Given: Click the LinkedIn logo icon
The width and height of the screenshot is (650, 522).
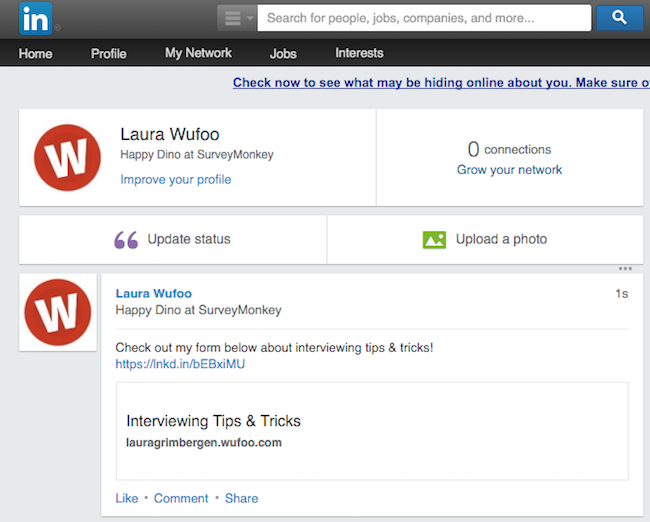Looking at the screenshot, I should [x=36, y=19].
